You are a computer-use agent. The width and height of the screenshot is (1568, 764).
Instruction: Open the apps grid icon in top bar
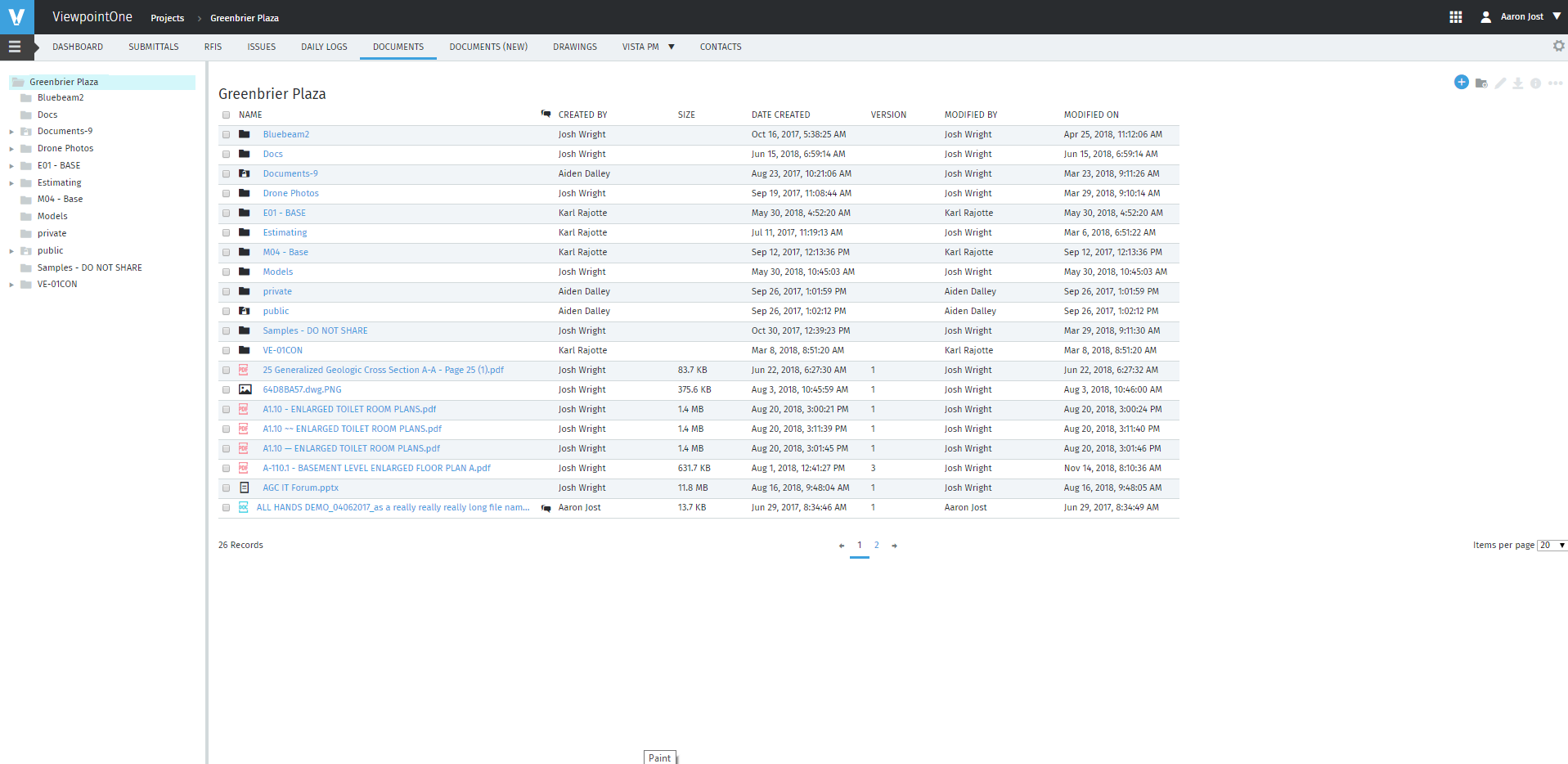[x=1456, y=16]
